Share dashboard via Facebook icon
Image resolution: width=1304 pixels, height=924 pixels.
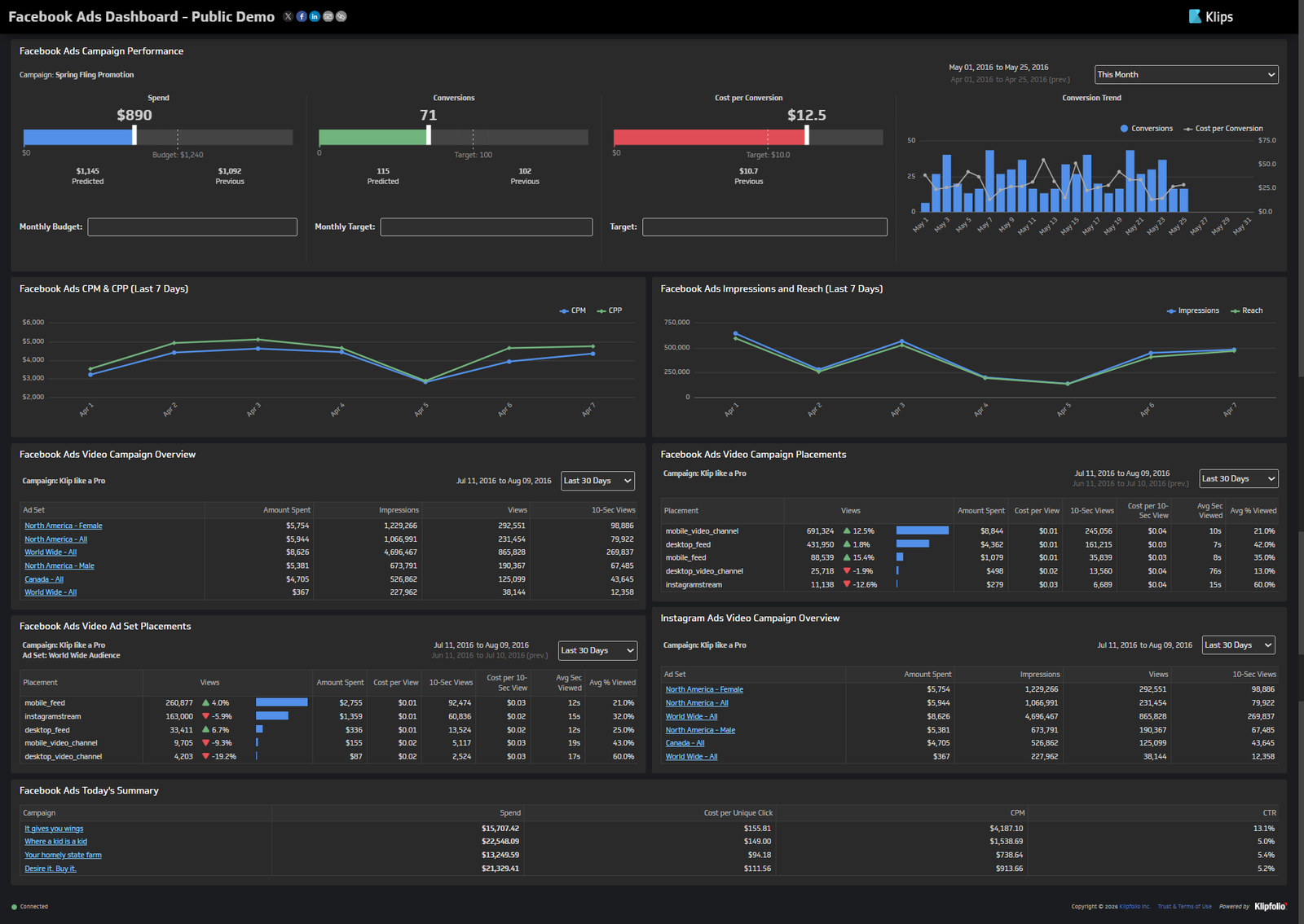click(x=302, y=16)
